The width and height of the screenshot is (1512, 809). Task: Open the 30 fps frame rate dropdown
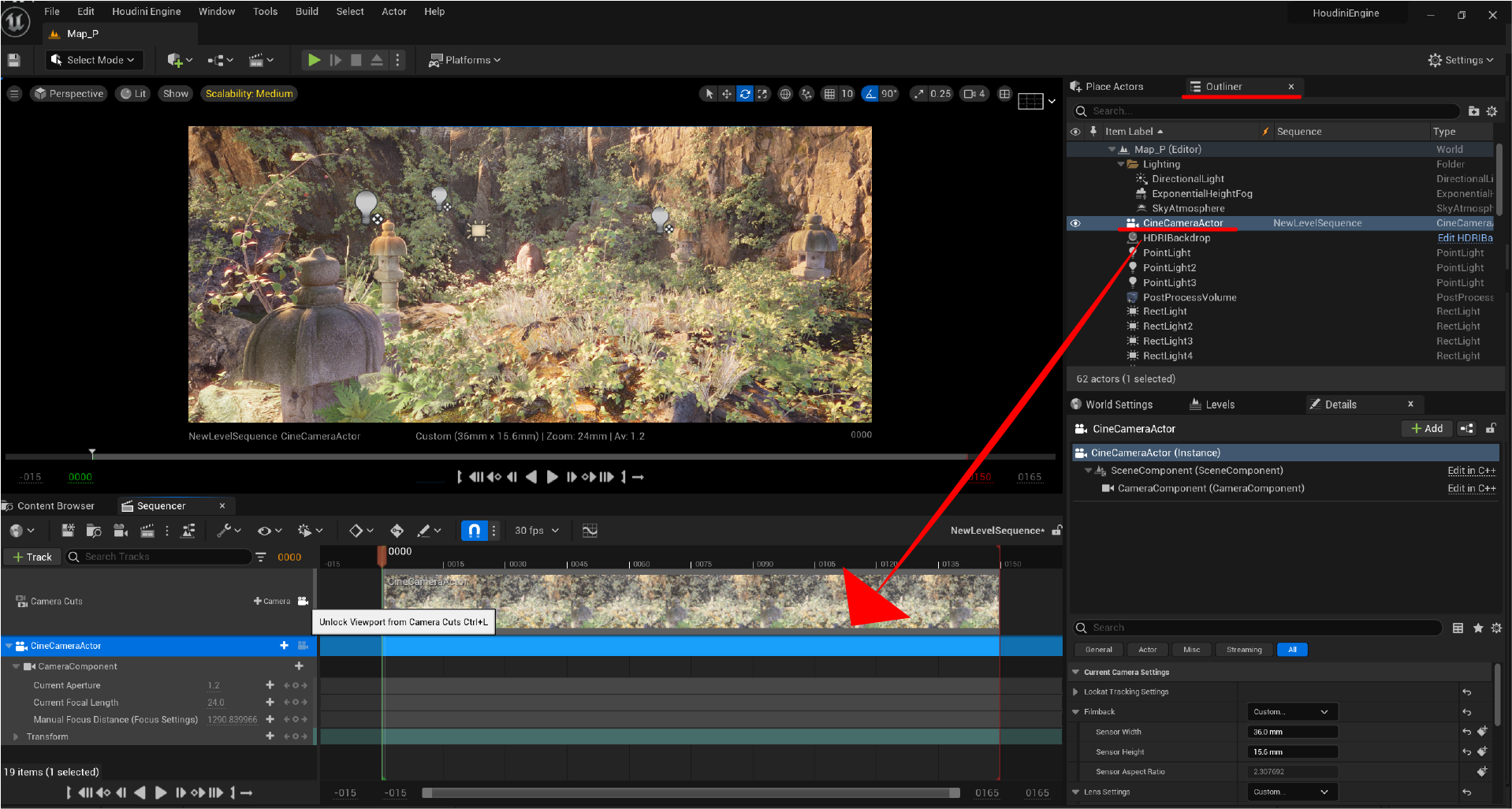tap(535, 530)
